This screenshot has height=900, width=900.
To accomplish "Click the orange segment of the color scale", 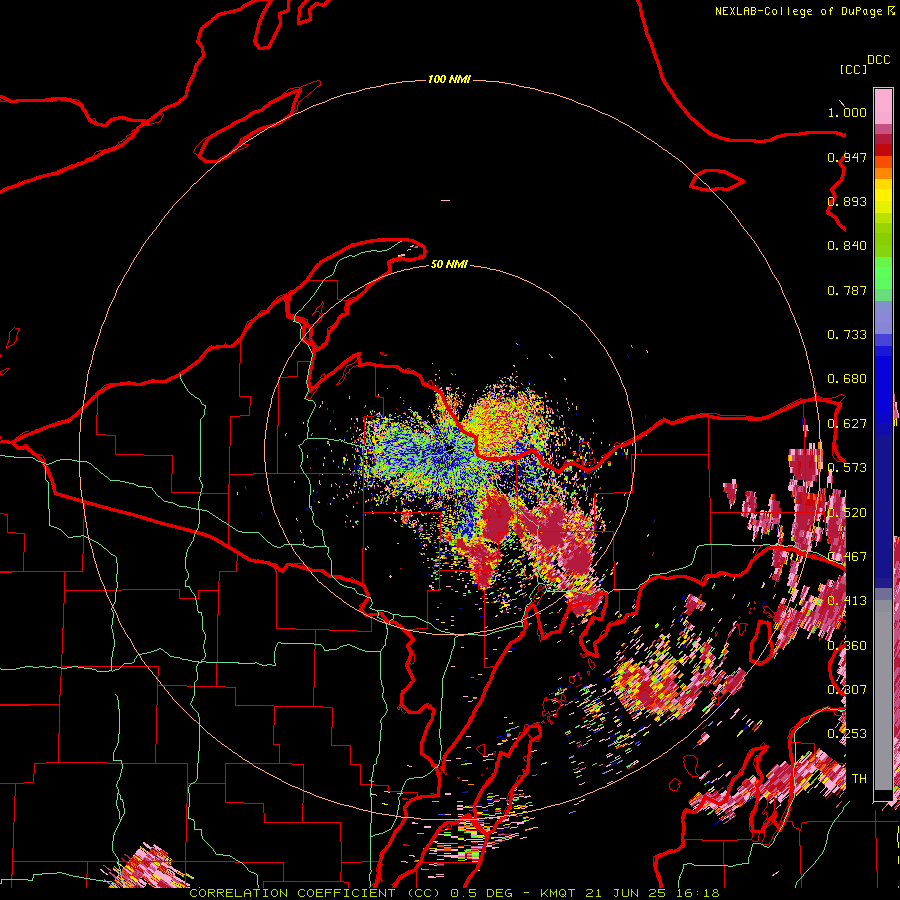I will (883, 168).
